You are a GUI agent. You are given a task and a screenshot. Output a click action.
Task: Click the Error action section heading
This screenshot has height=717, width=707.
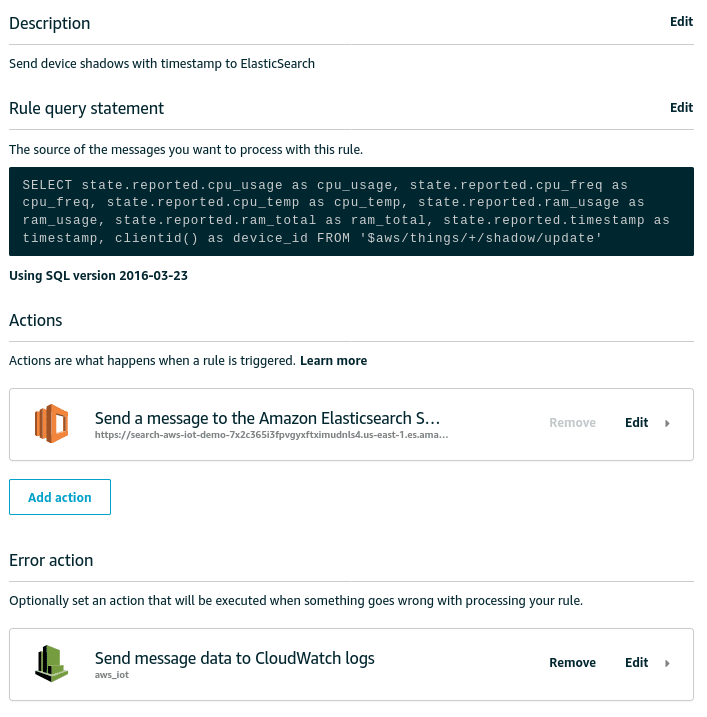pyautogui.click(x=51, y=561)
